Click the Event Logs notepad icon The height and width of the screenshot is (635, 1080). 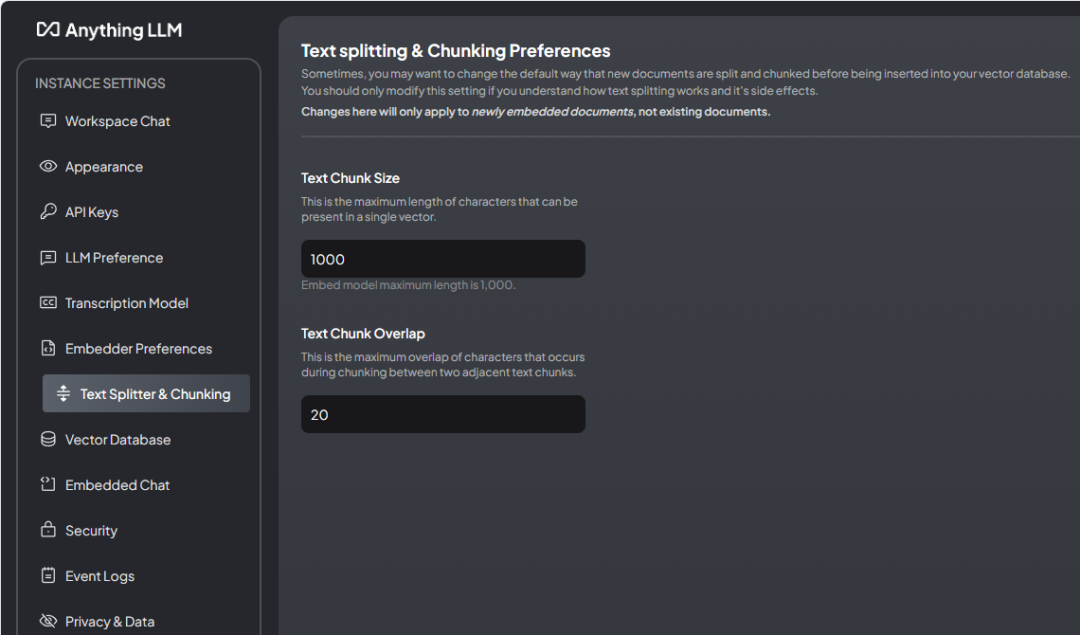point(48,576)
